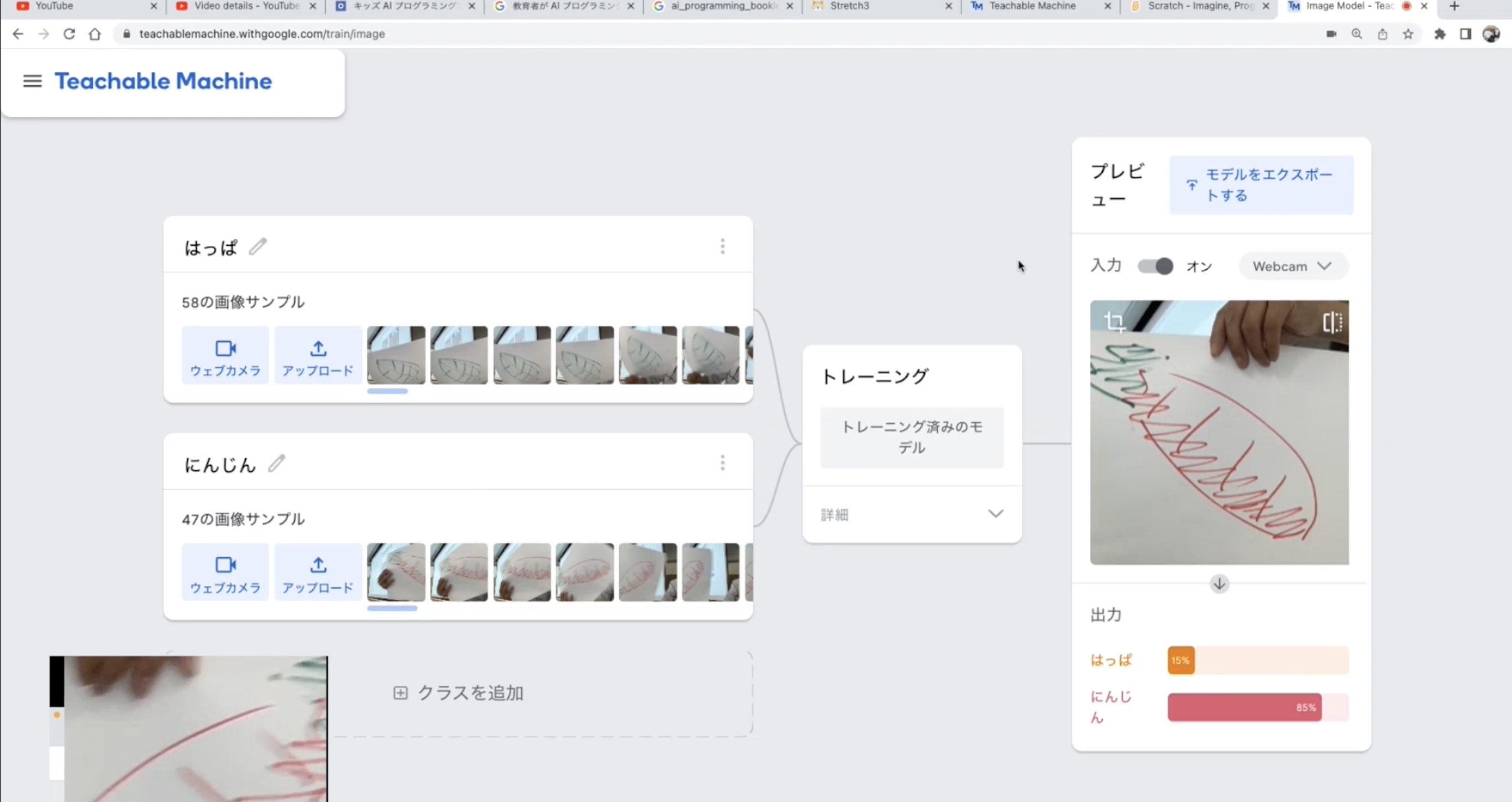Bookmark this page with the star icon
Image resolution: width=1512 pixels, height=802 pixels.
(x=1408, y=34)
